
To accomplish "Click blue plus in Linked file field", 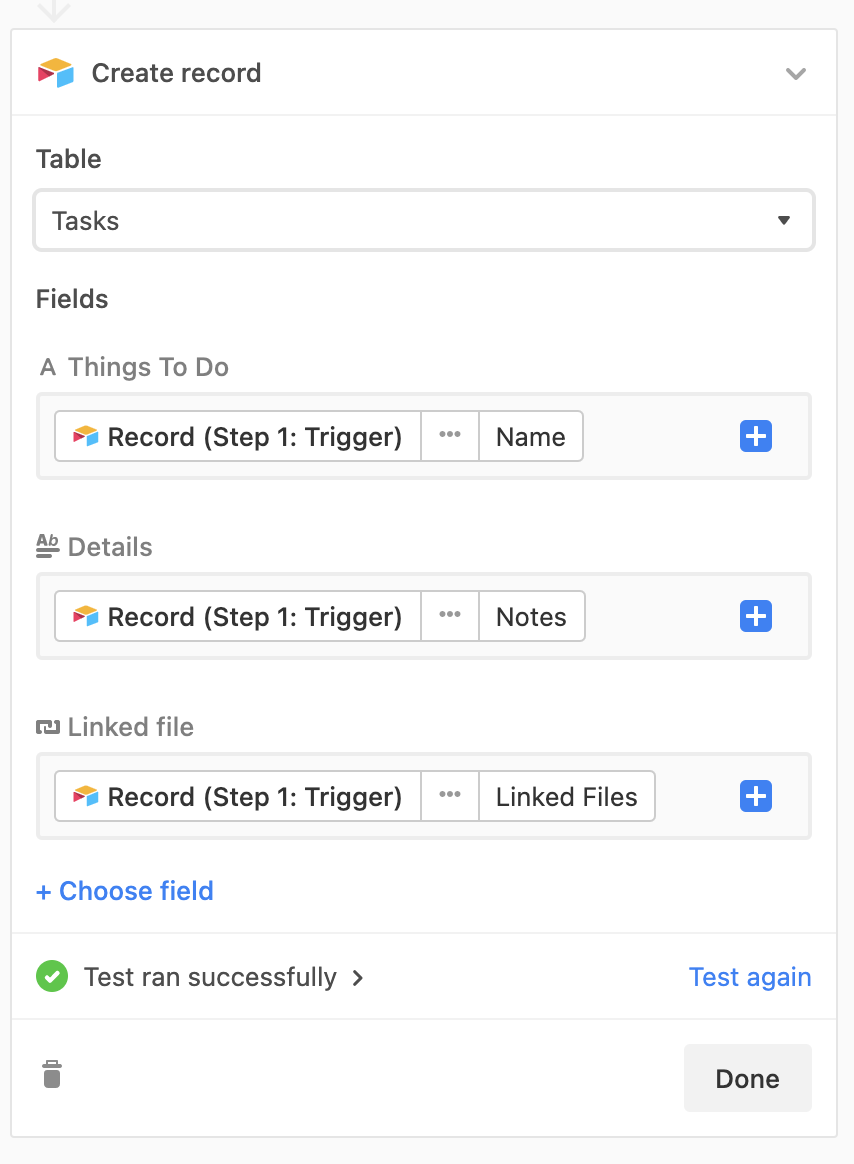I will tap(756, 796).
